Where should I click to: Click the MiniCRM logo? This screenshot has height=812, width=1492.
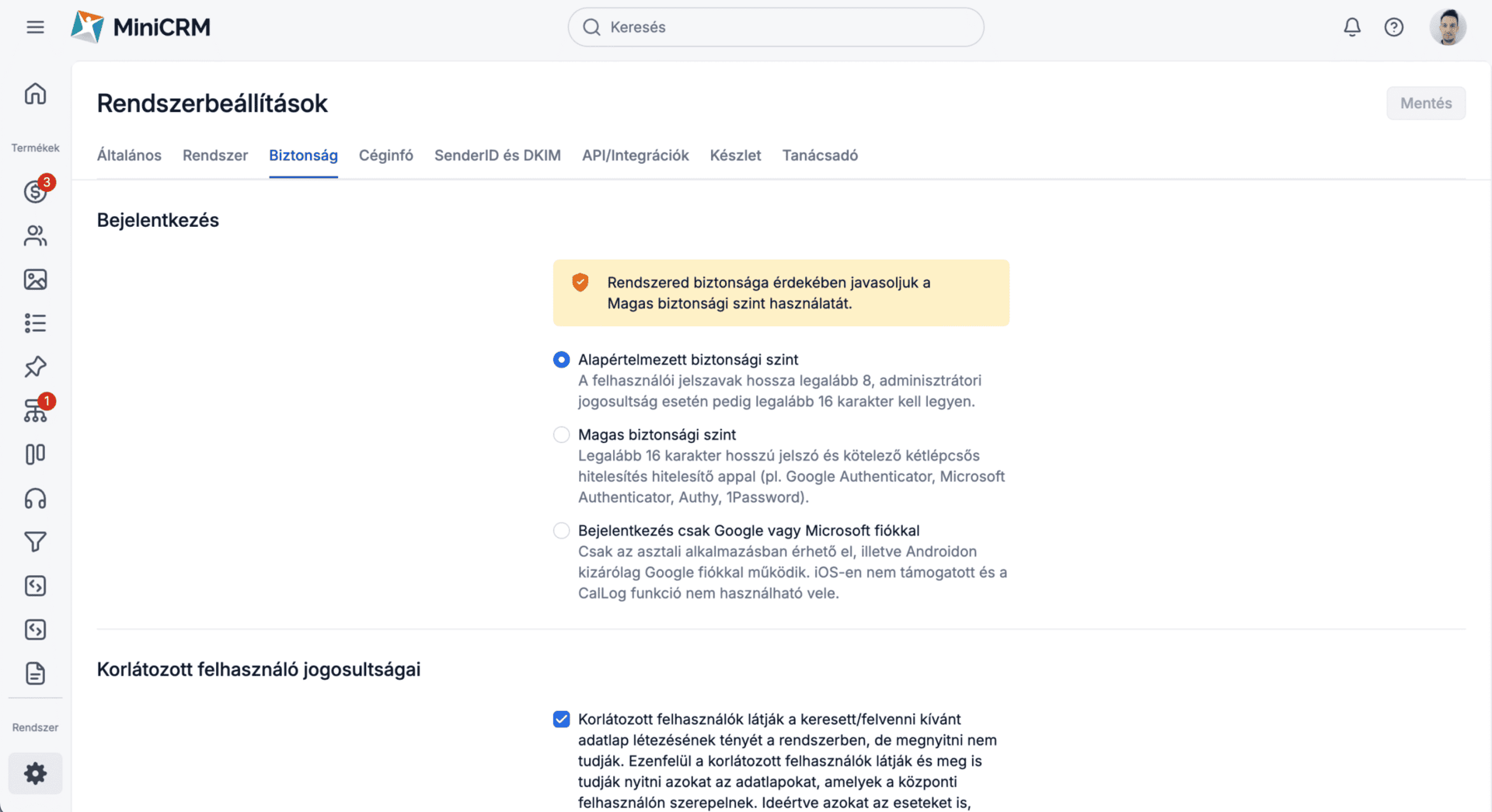pos(141,27)
